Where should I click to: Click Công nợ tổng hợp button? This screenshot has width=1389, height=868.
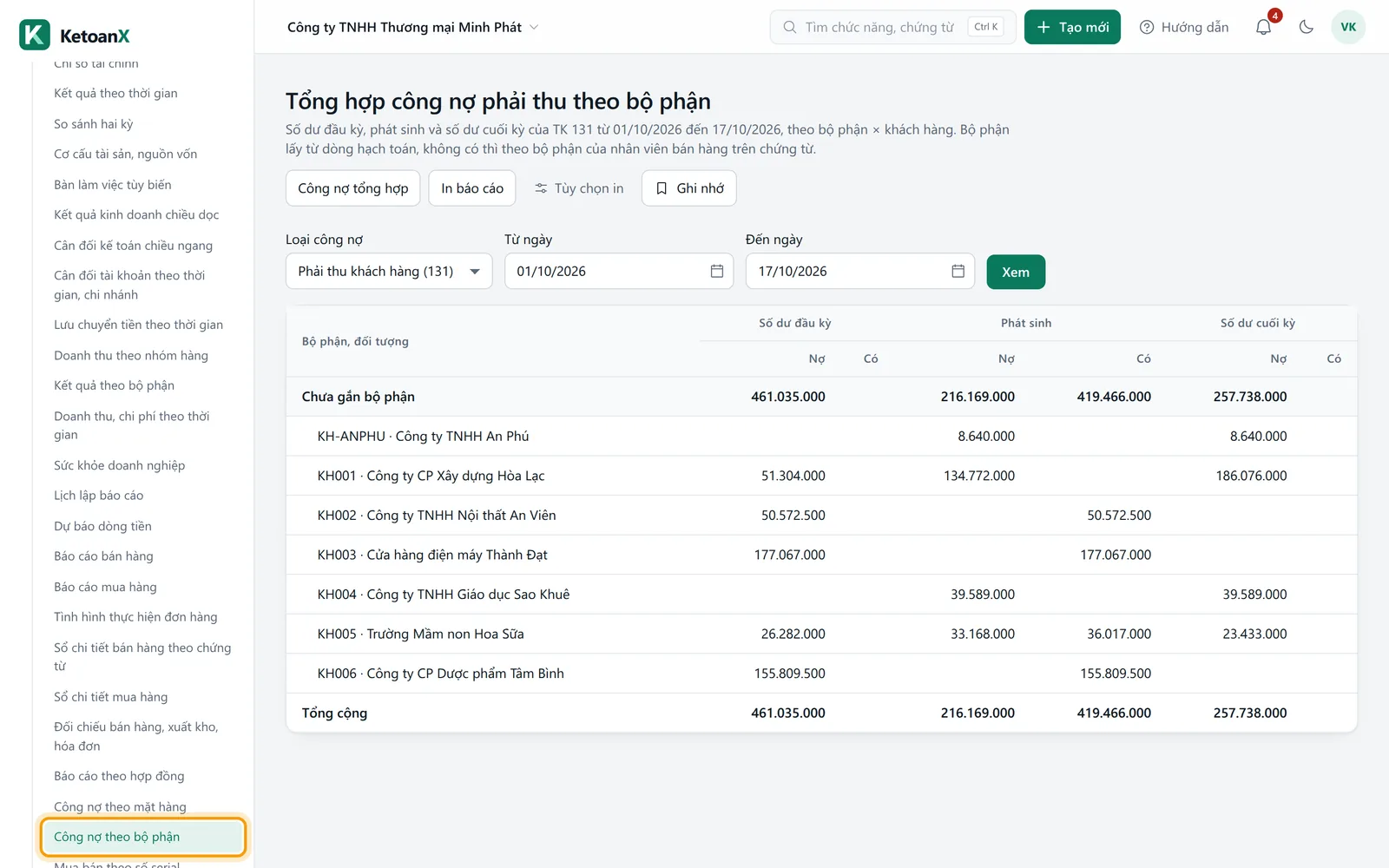(x=353, y=188)
